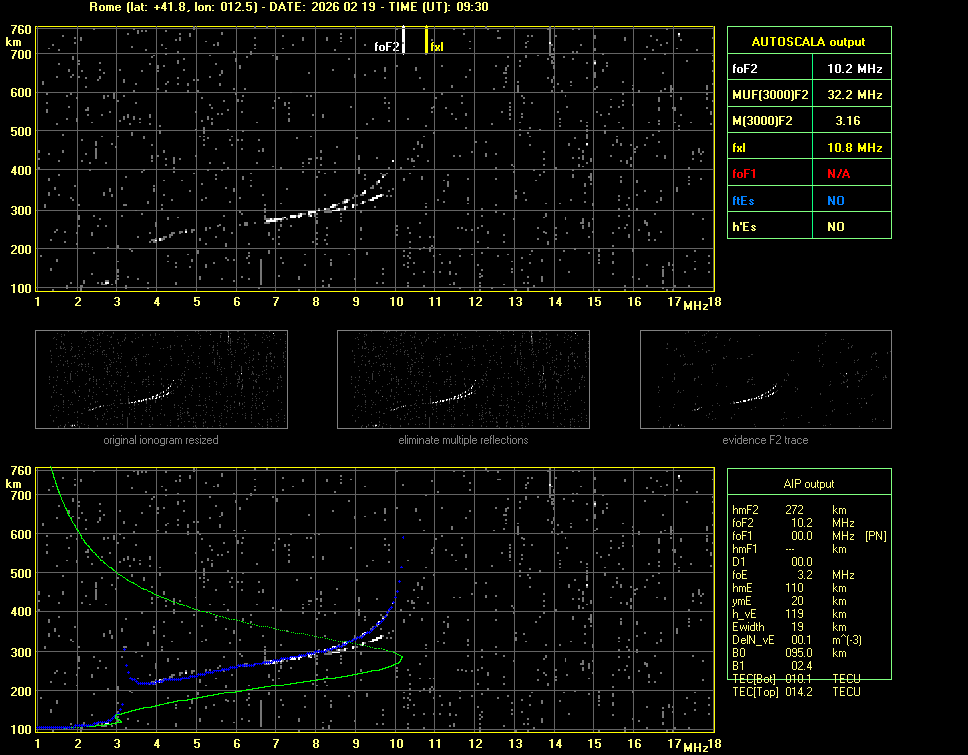Image resolution: width=968 pixels, height=755 pixels.
Task: Open the 'evidence F2 trace' thumbnail
Action: [765, 380]
